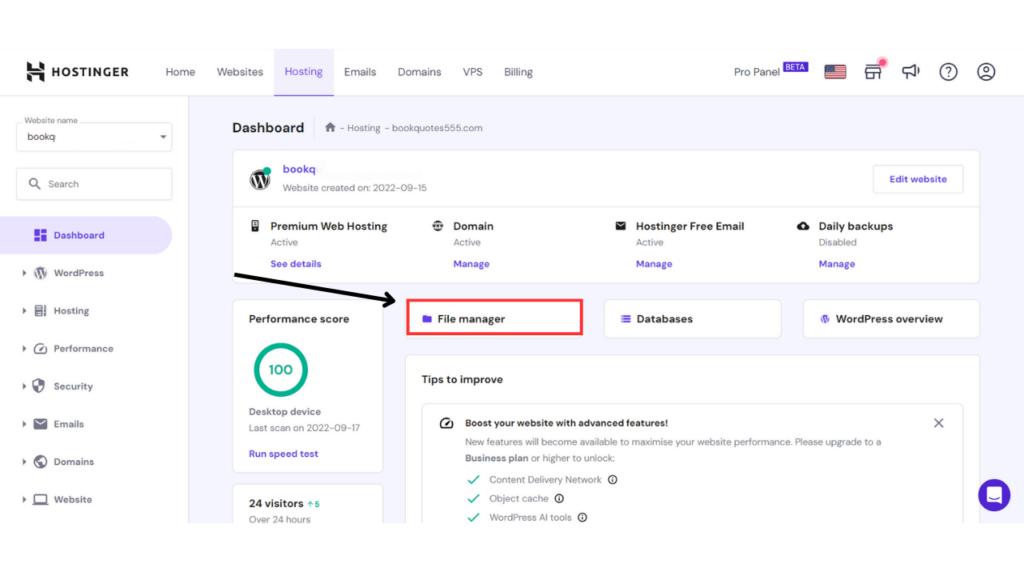This screenshot has height=576, width=1024.
Task: Click inside the sidebar Search field
Action: (94, 184)
